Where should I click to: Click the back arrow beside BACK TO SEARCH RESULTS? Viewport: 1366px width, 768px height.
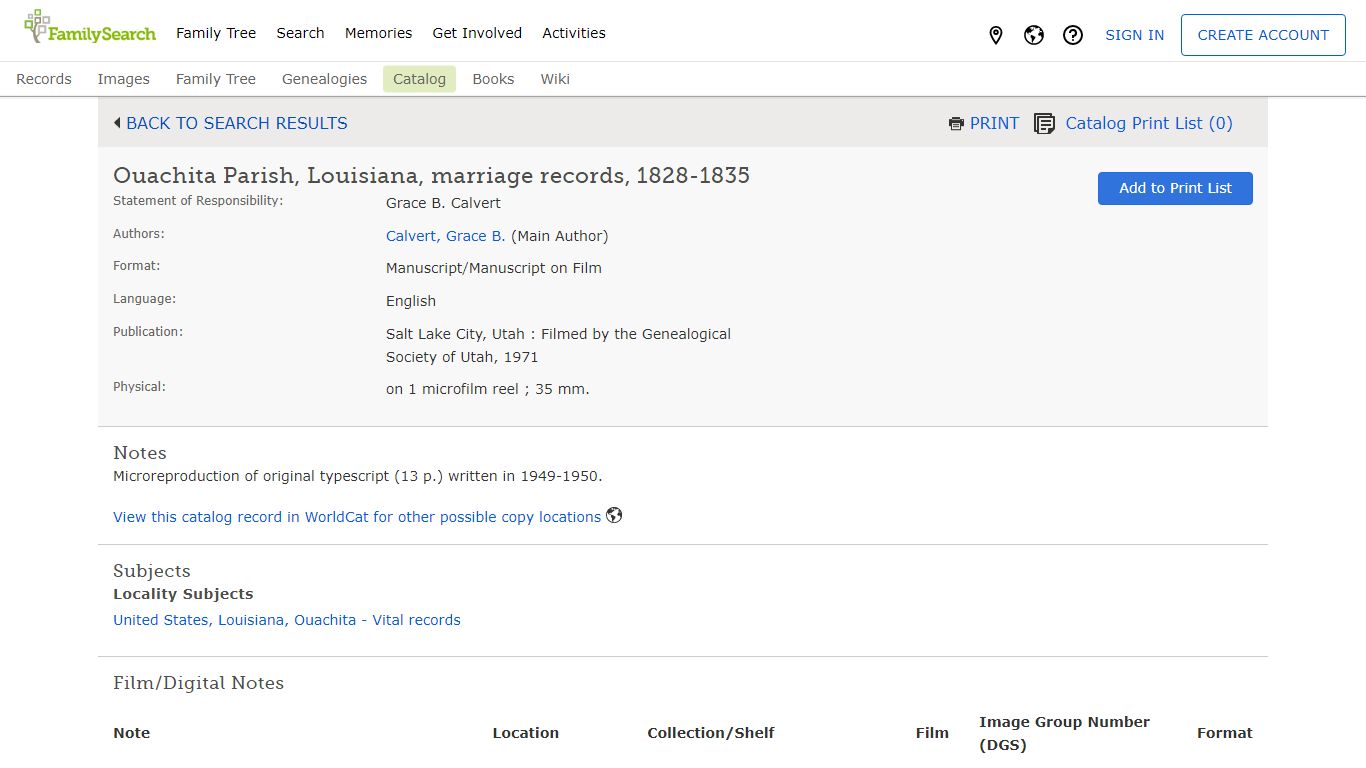pos(117,123)
